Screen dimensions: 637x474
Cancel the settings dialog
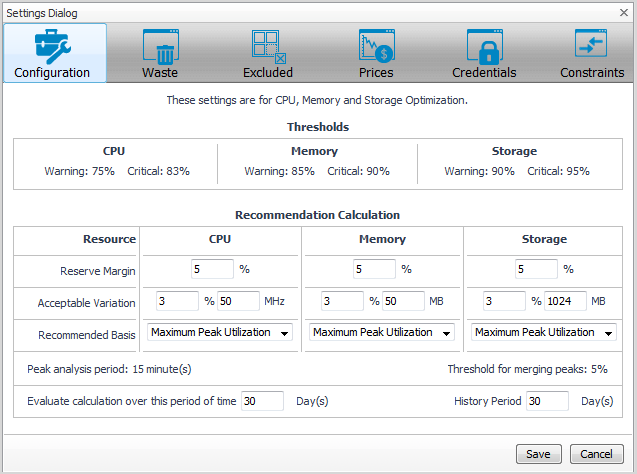[x=596, y=454]
